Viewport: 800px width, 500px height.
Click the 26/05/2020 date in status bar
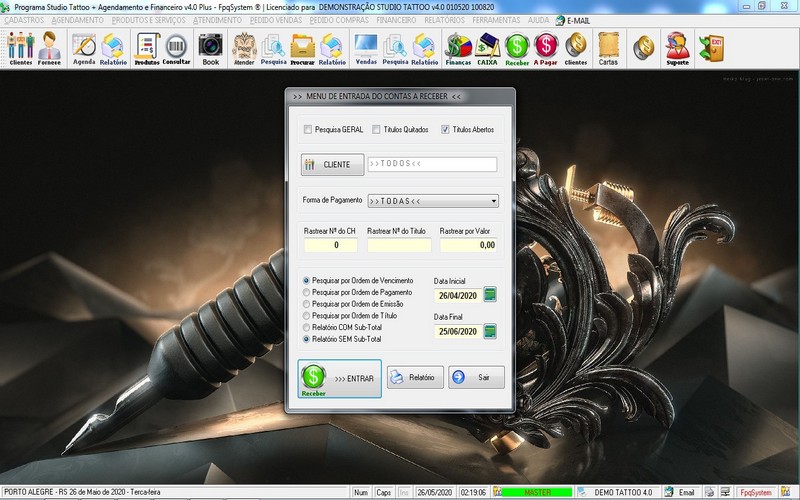click(x=434, y=492)
